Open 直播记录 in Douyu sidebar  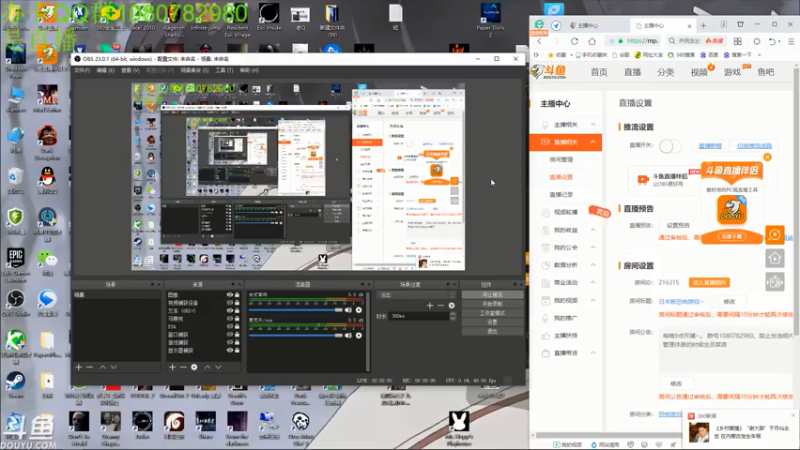point(561,194)
